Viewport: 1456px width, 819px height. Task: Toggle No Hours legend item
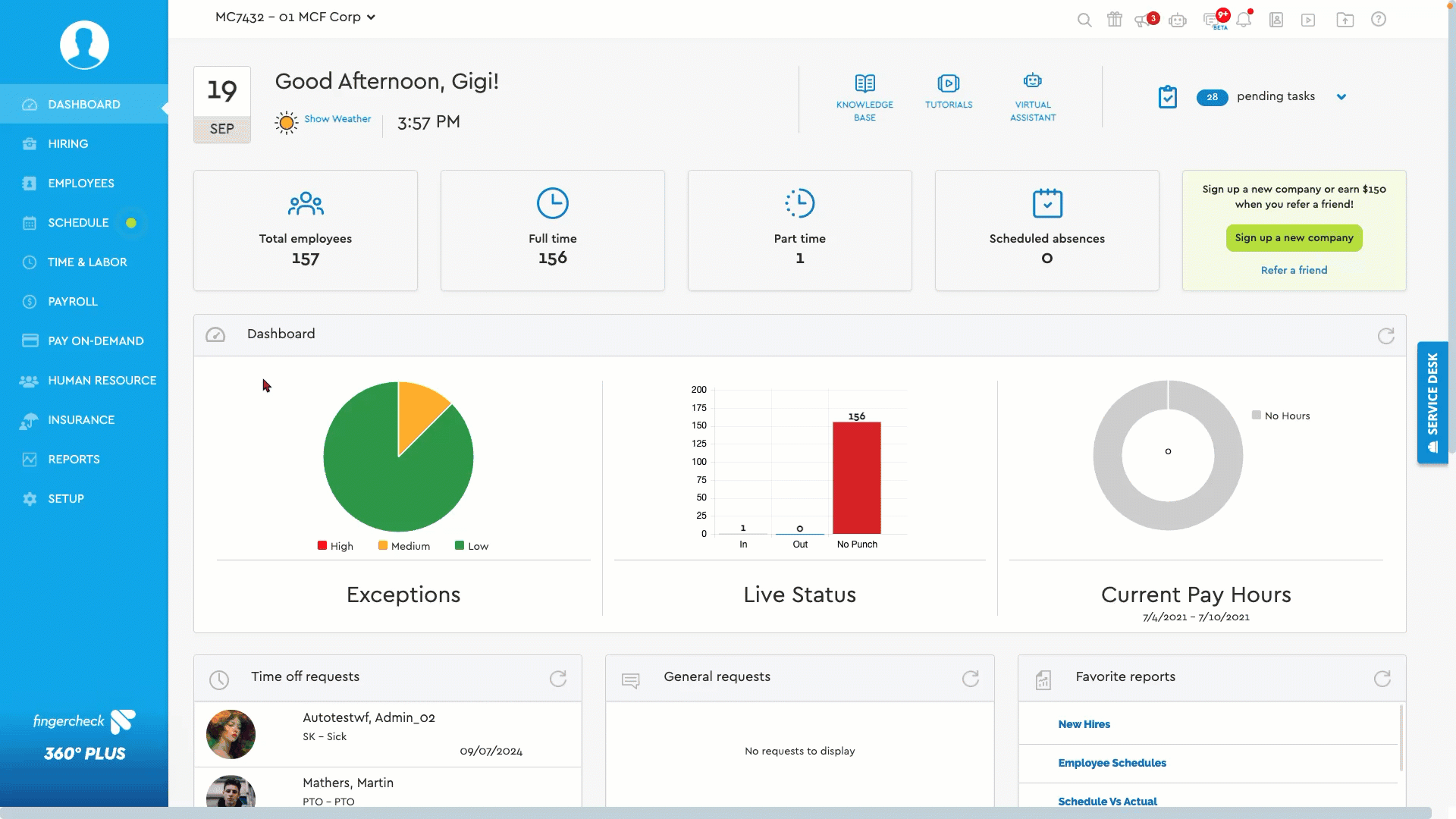[1280, 416]
